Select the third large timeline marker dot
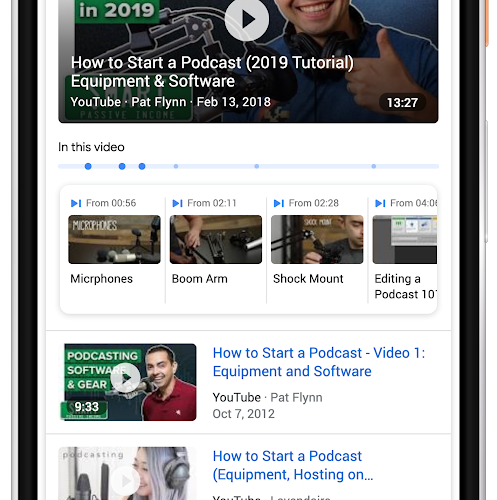Screen dimensions: 497x500 142,166
